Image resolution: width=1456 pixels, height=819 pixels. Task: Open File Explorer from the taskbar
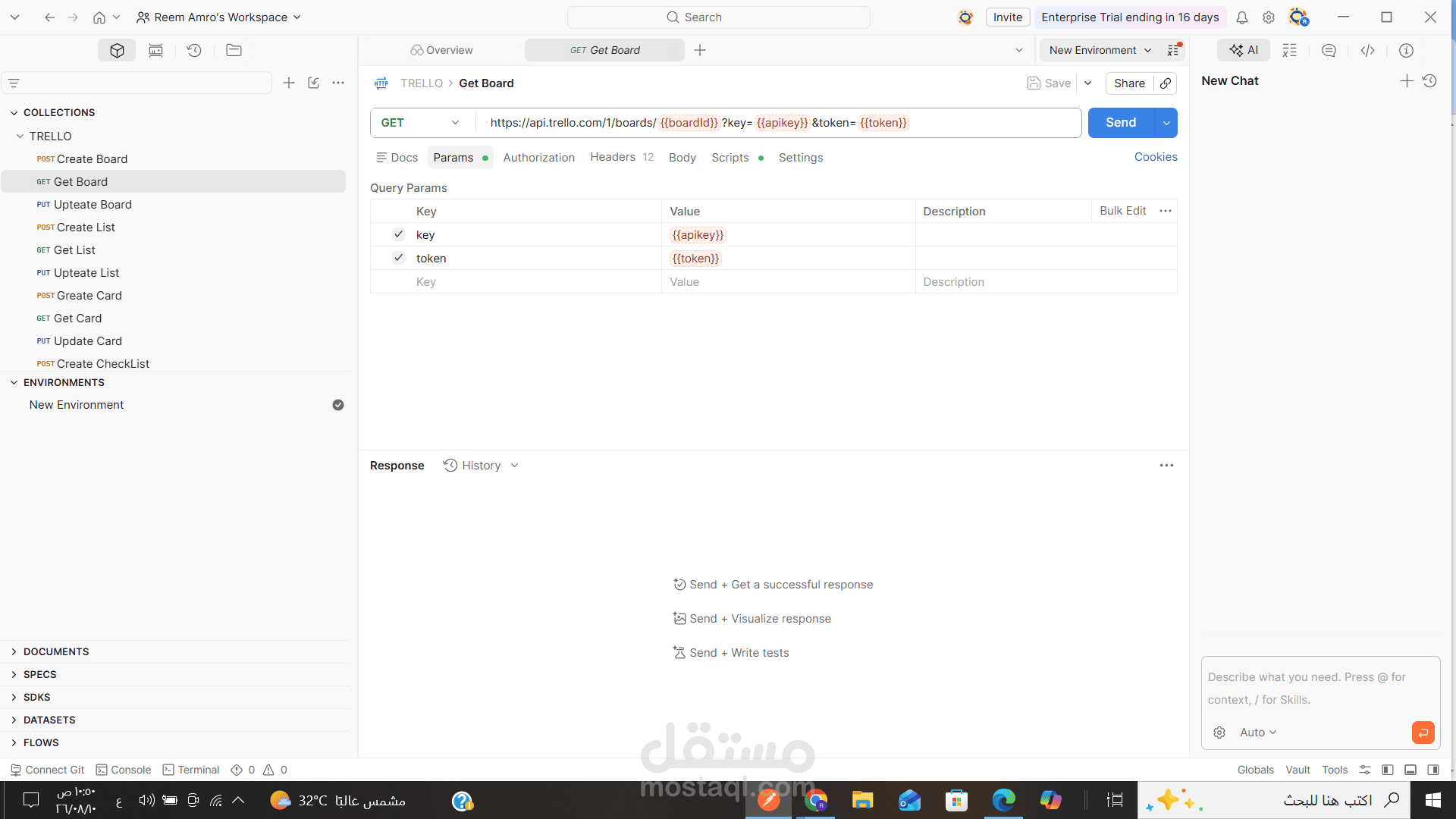(862, 800)
